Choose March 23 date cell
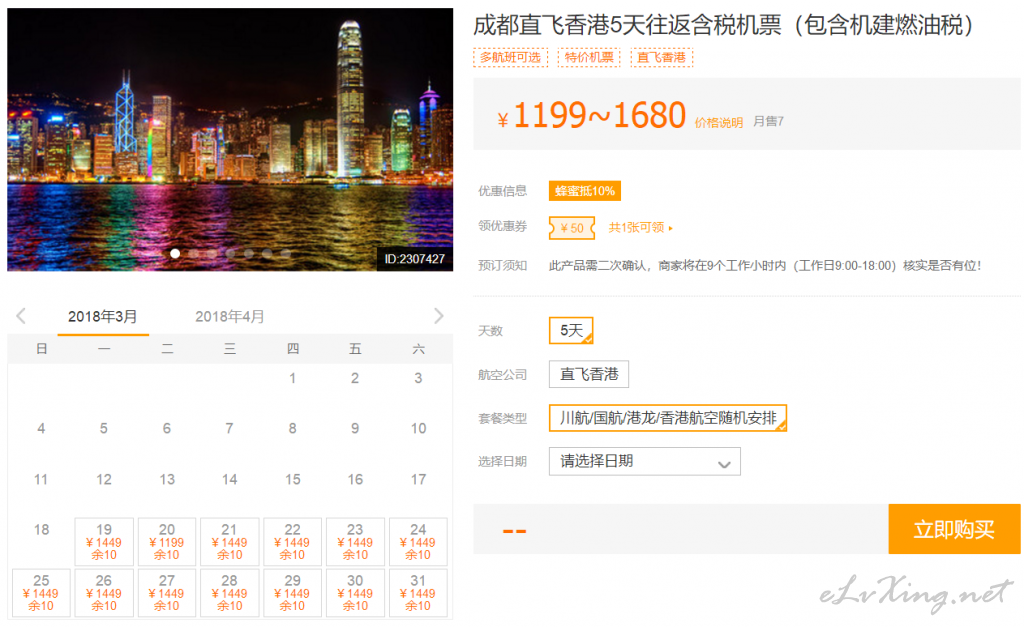 (355, 541)
